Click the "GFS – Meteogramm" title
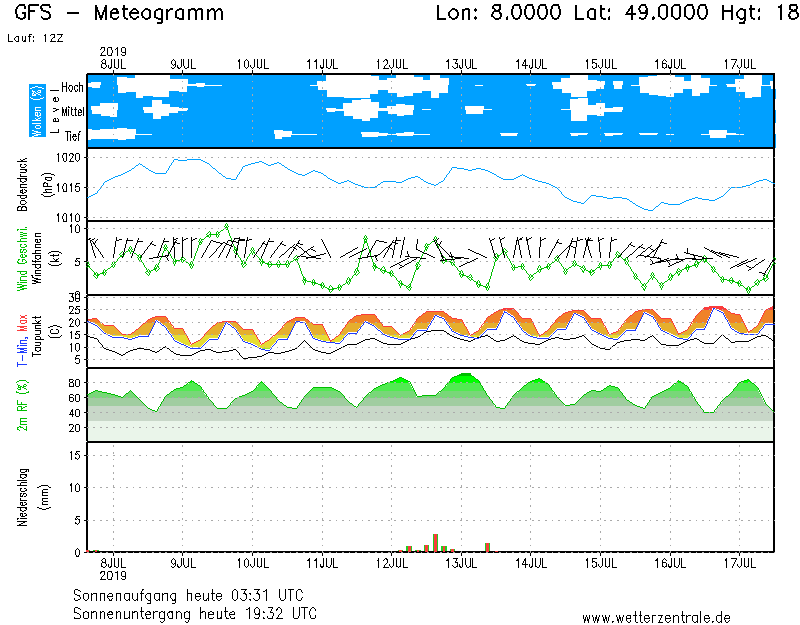800x625 pixels. (x=119, y=13)
